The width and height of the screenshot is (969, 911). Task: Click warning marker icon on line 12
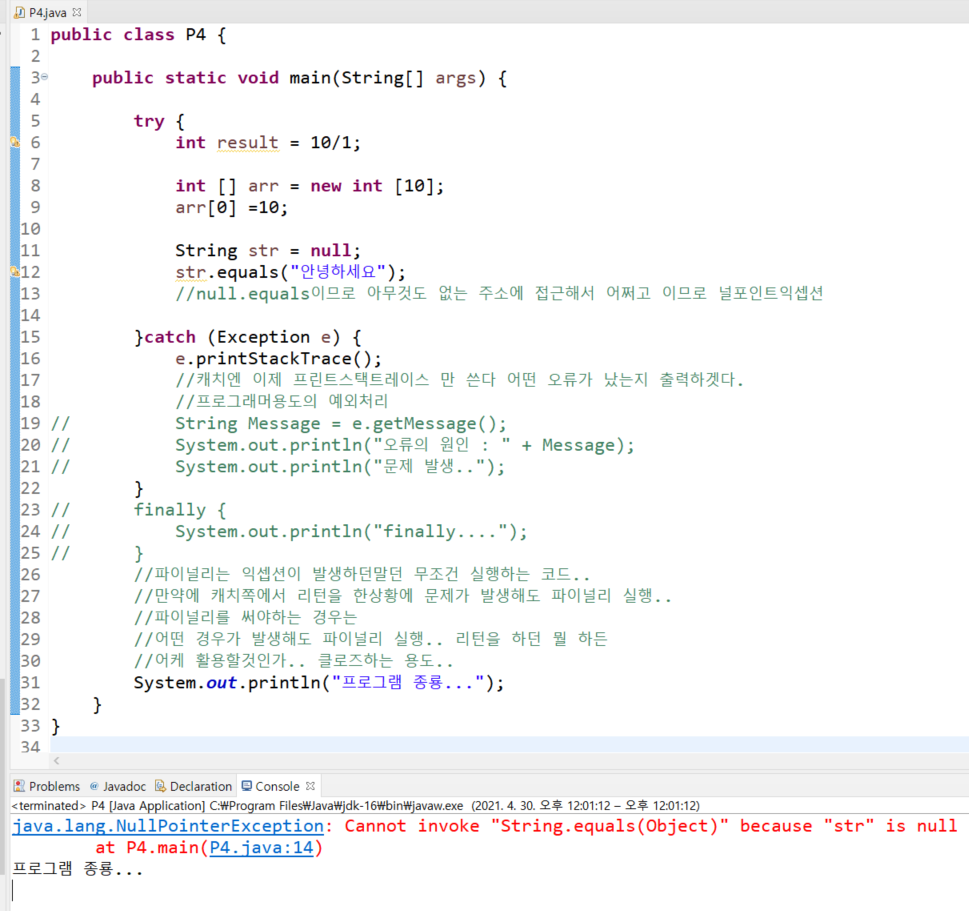click(15, 271)
